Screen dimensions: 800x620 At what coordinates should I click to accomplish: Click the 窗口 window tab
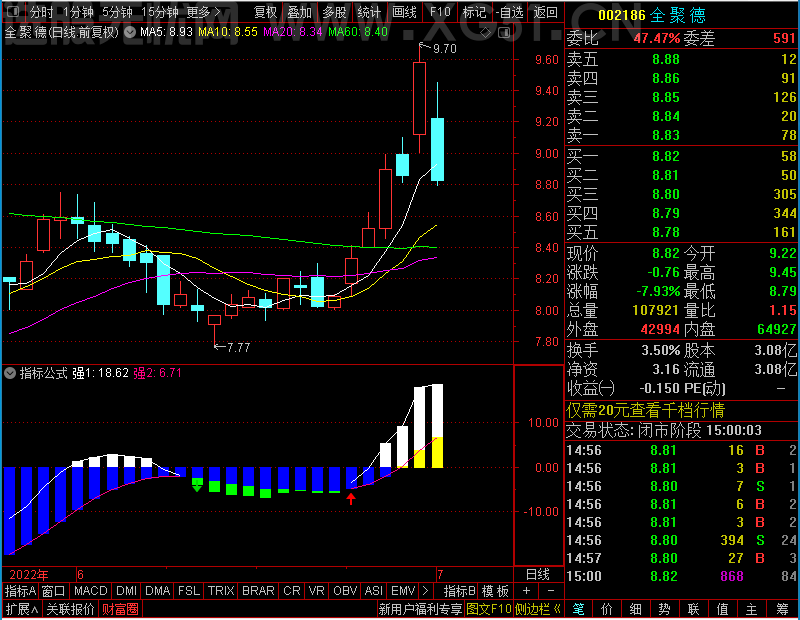tap(54, 591)
